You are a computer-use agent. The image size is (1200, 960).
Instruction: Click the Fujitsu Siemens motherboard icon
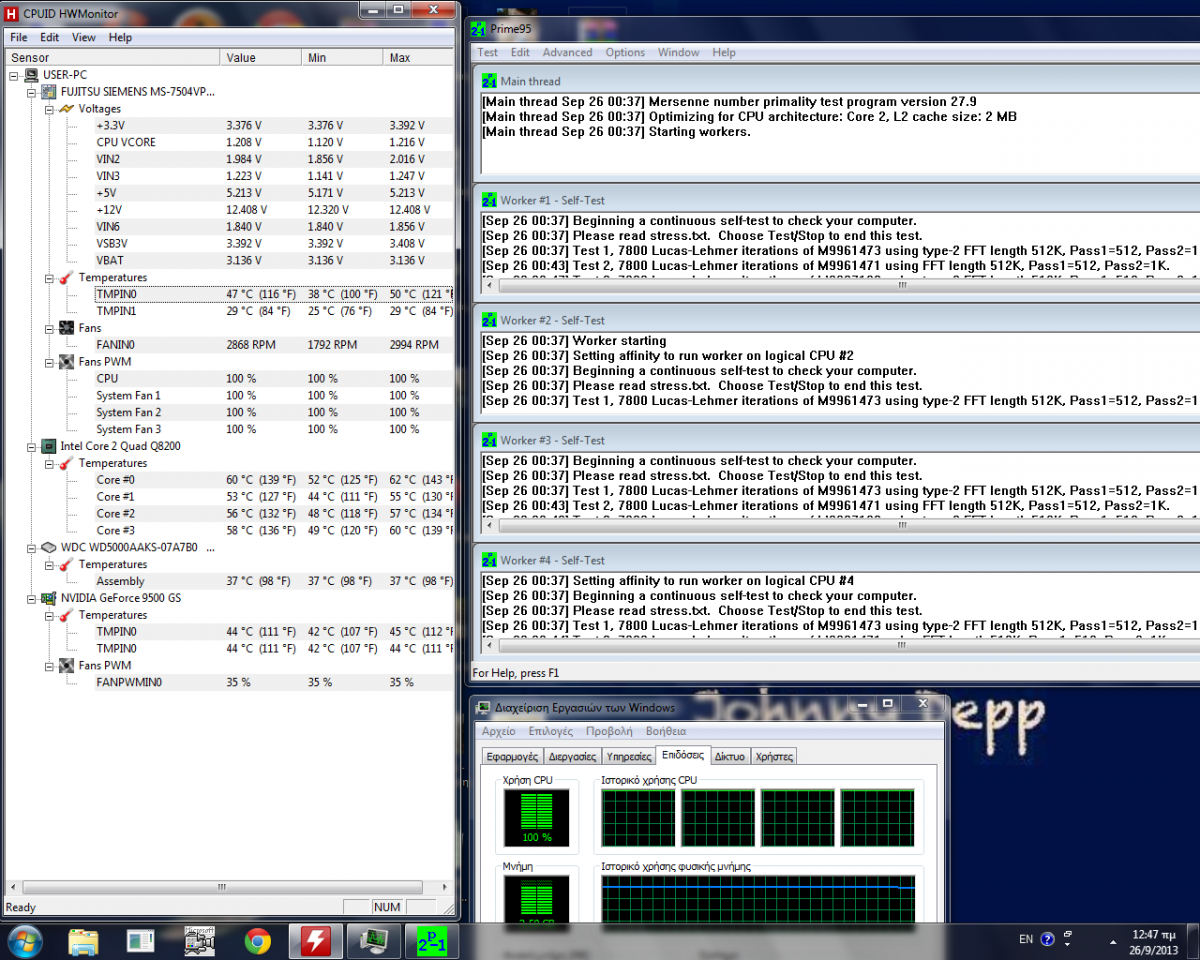[48, 92]
